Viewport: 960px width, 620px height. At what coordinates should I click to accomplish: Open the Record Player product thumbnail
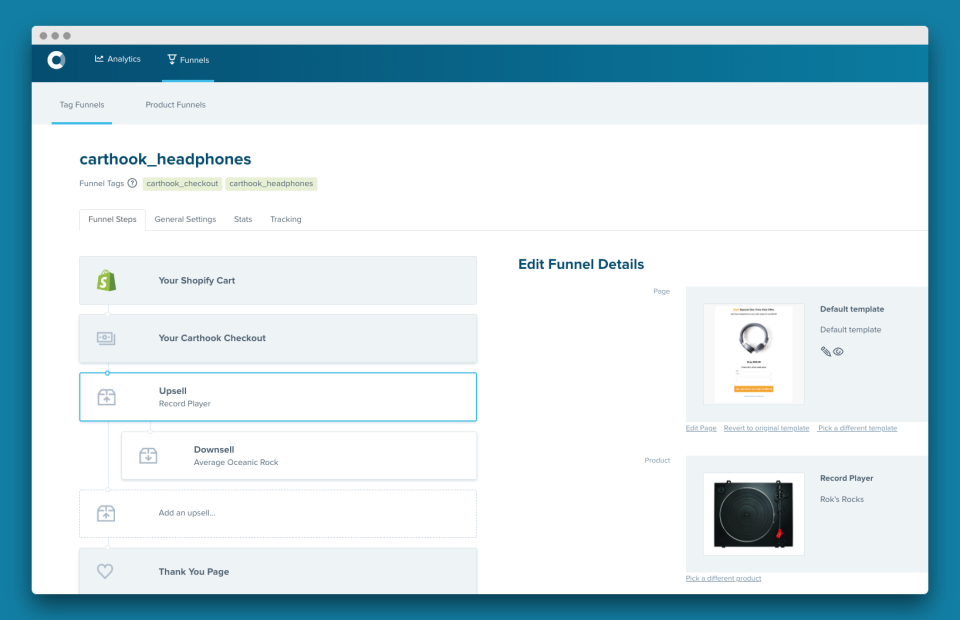pyautogui.click(x=754, y=514)
